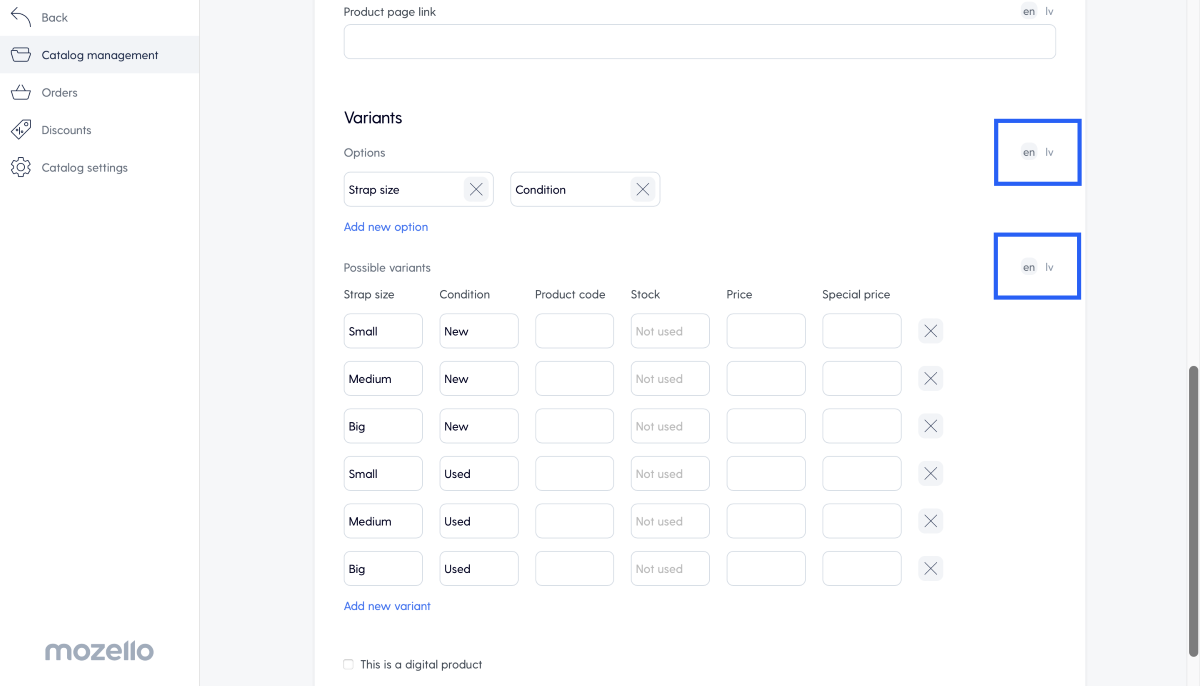
Task: Delete the Small Used variant row
Action: tap(931, 474)
